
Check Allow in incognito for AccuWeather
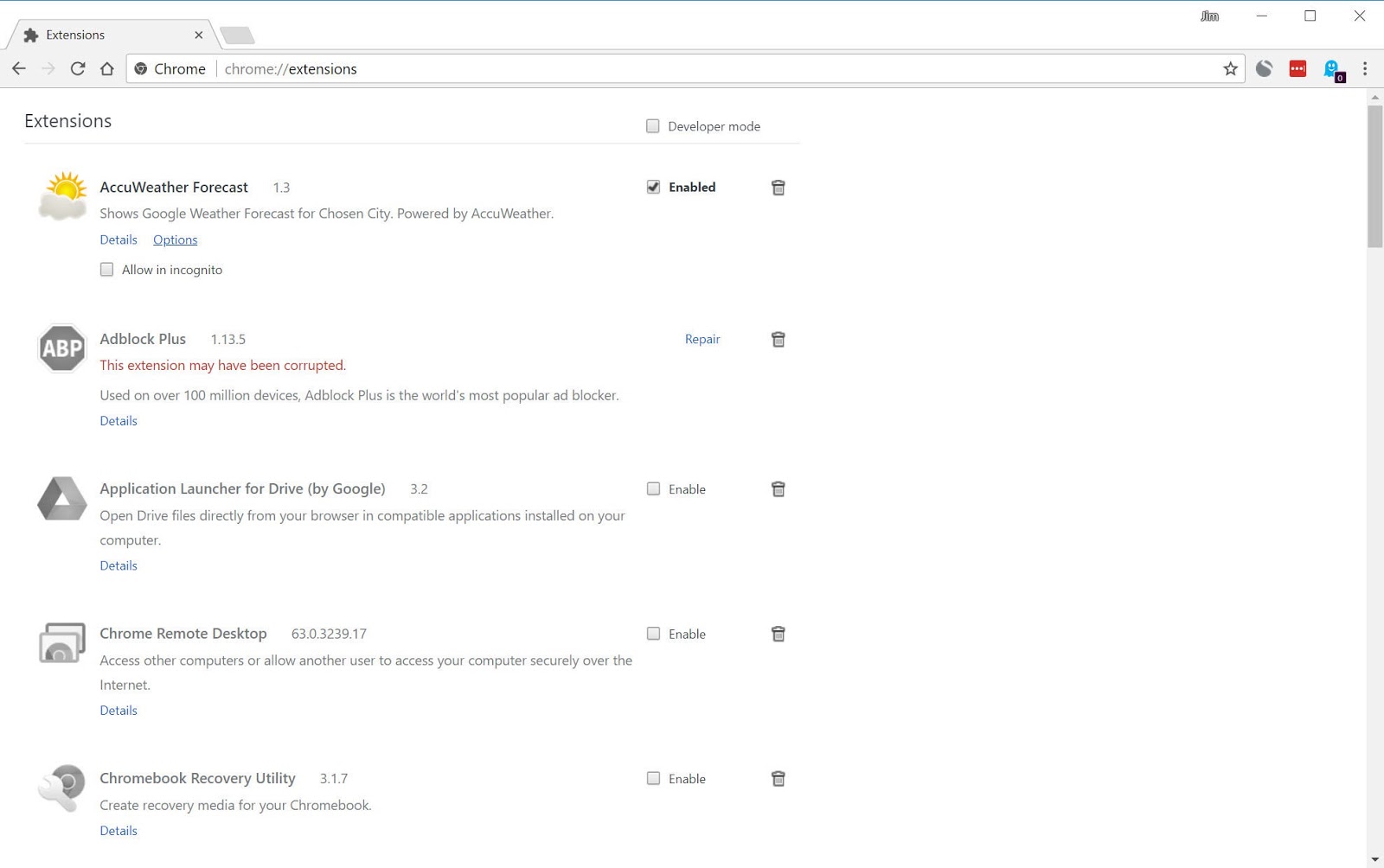106,270
